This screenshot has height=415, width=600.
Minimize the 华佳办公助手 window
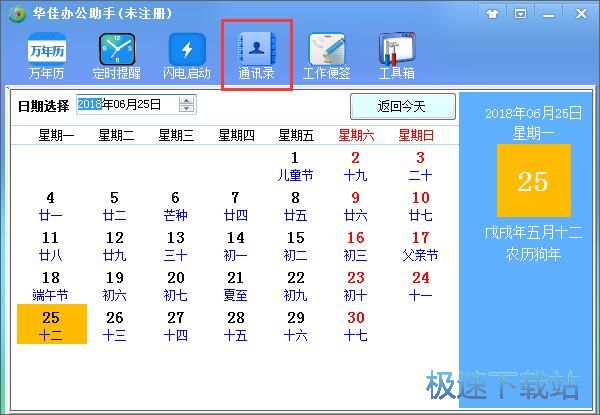tap(548, 15)
